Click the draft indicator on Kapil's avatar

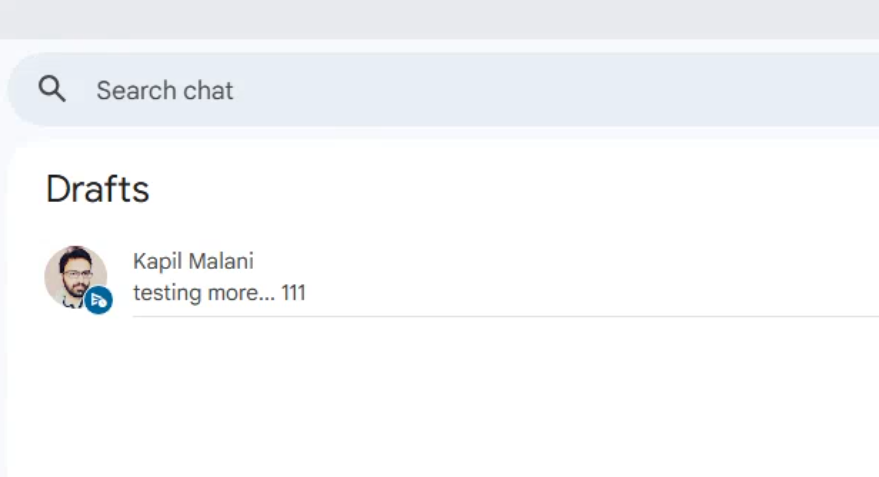click(98, 300)
